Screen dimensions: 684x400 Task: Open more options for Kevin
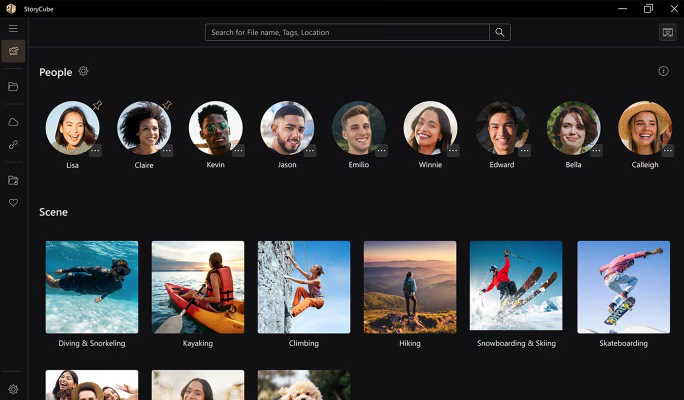pyautogui.click(x=238, y=151)
